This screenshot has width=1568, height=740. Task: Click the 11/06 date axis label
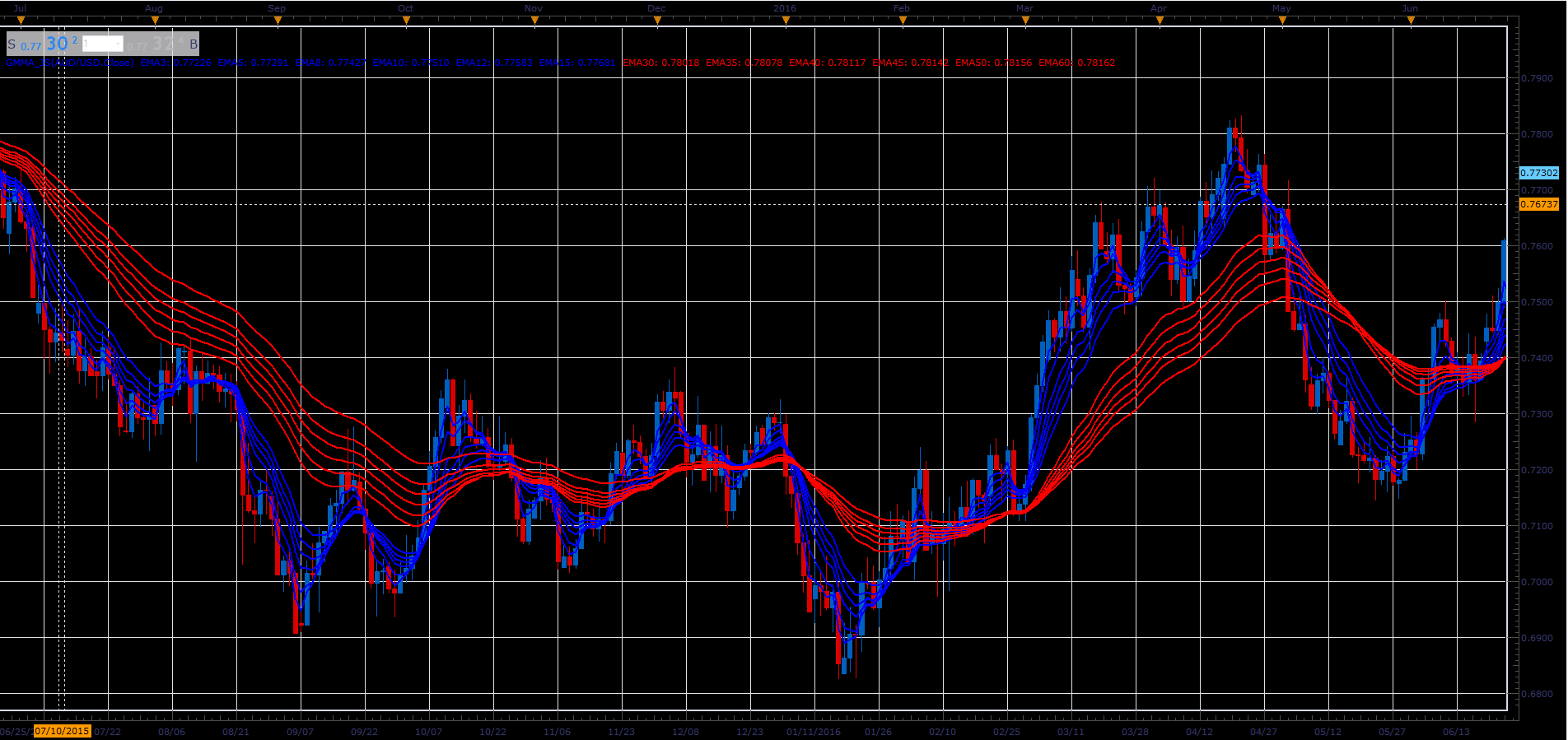click(x=557, y=732)
